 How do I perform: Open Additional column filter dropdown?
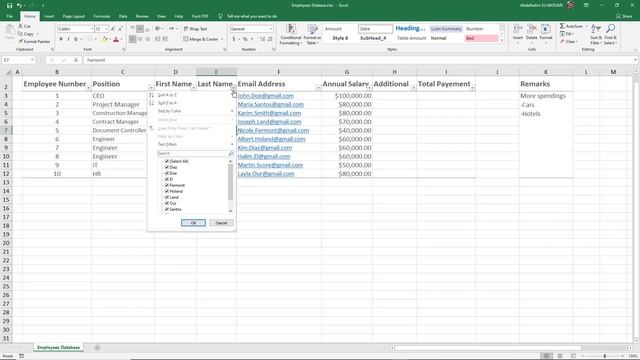(413, 88)
